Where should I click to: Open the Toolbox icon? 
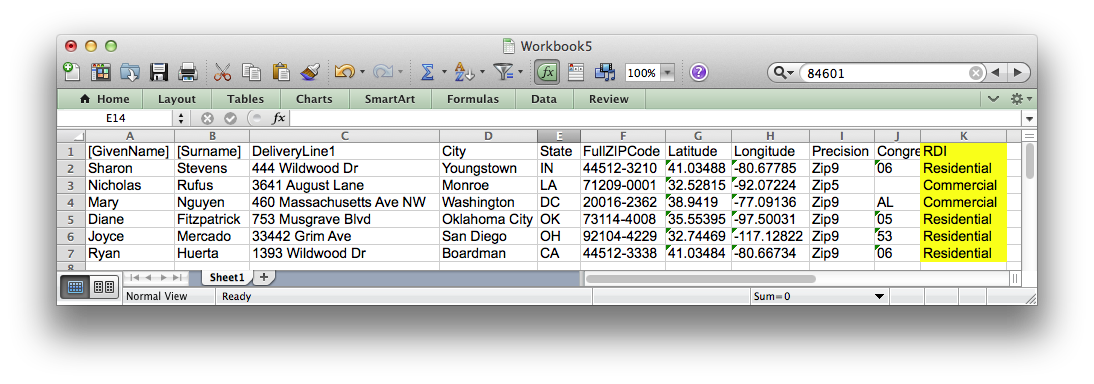click(x=576, y=72)
